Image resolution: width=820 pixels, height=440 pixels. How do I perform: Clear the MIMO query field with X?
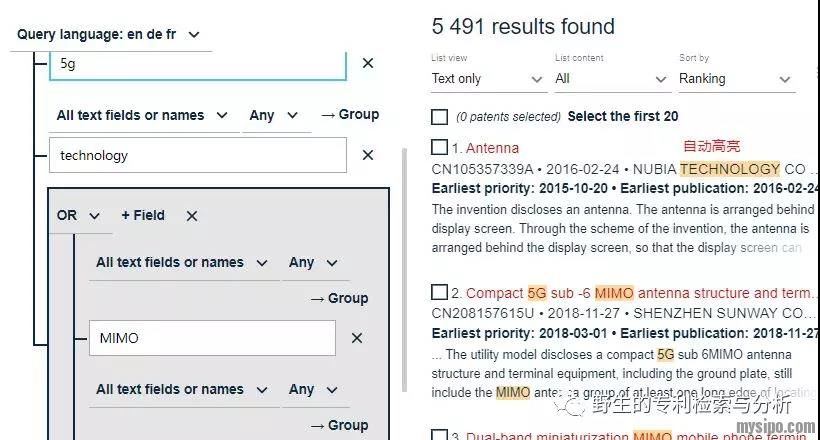tap(356, 338)
